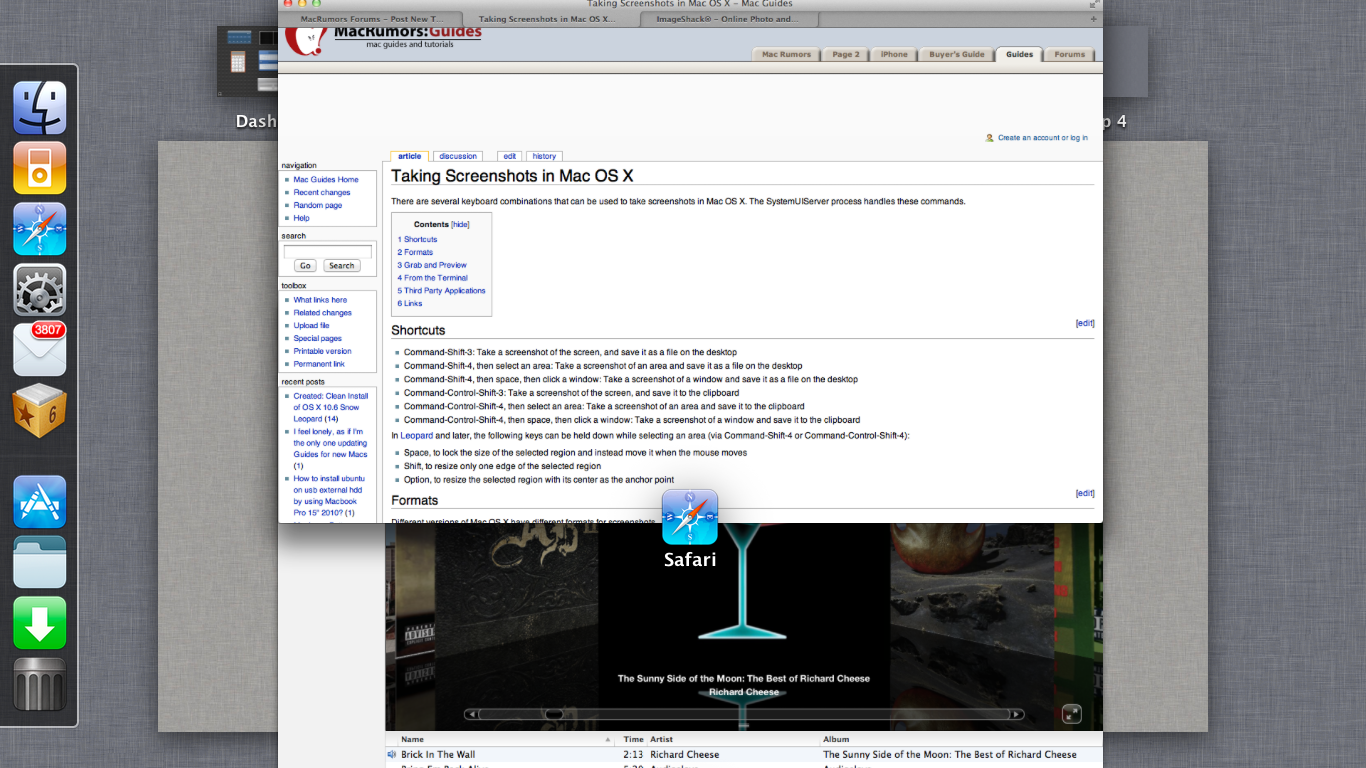Jump to 1 Shortcuts in contents
1366x768 pixels.
[417, 240]
